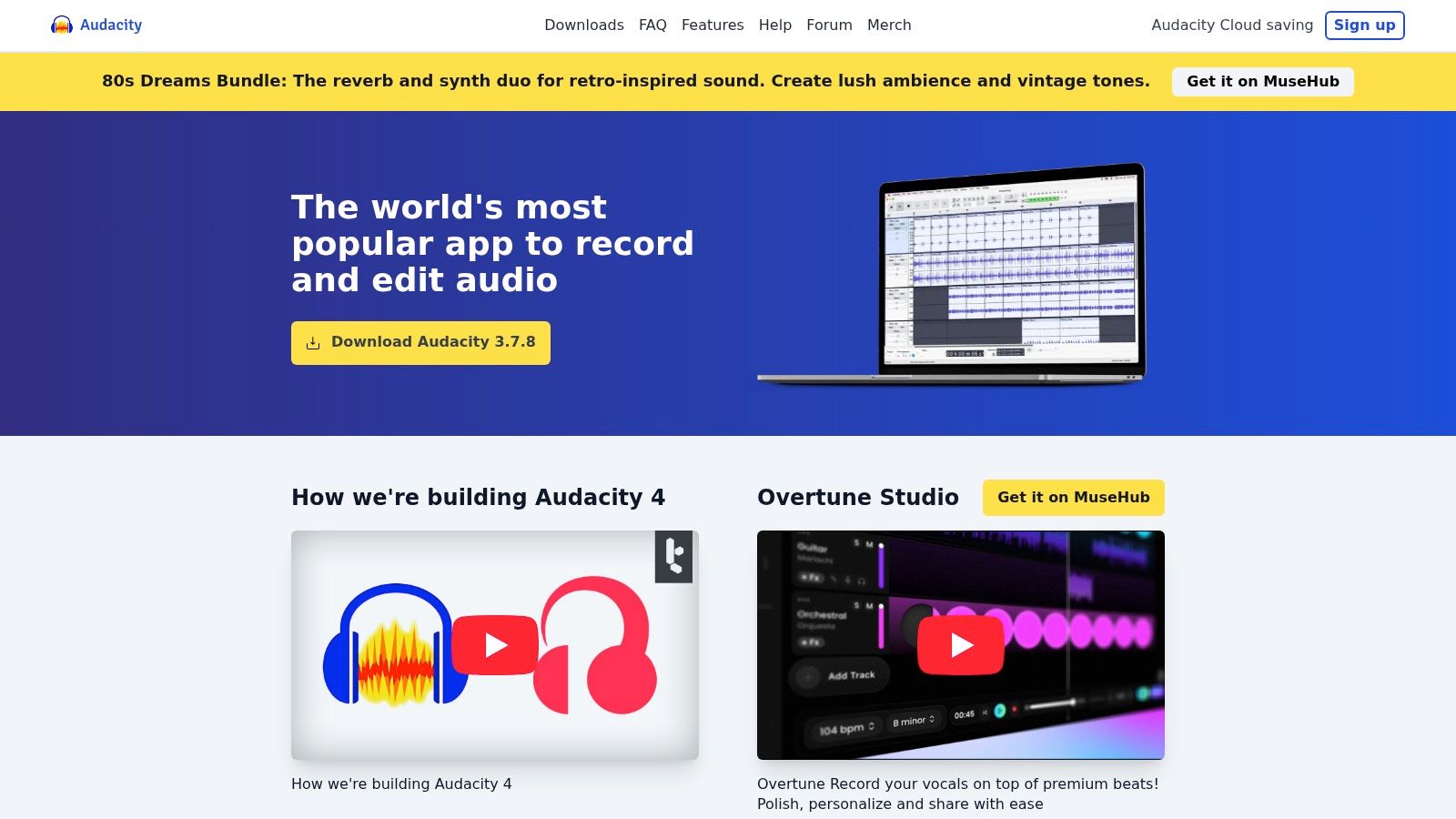Click Get it on MuseHub beside Overtune Studio
Screen dimensions: 1456x819
[x=1074, y=498]
